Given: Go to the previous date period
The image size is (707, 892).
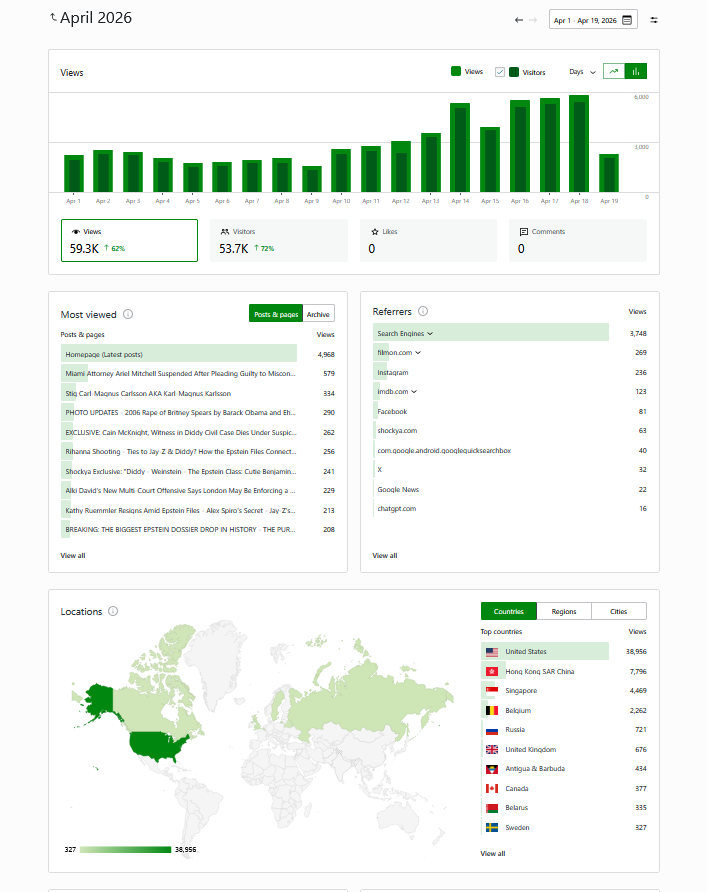Looking at the screenshot, I should coord(518,20).
